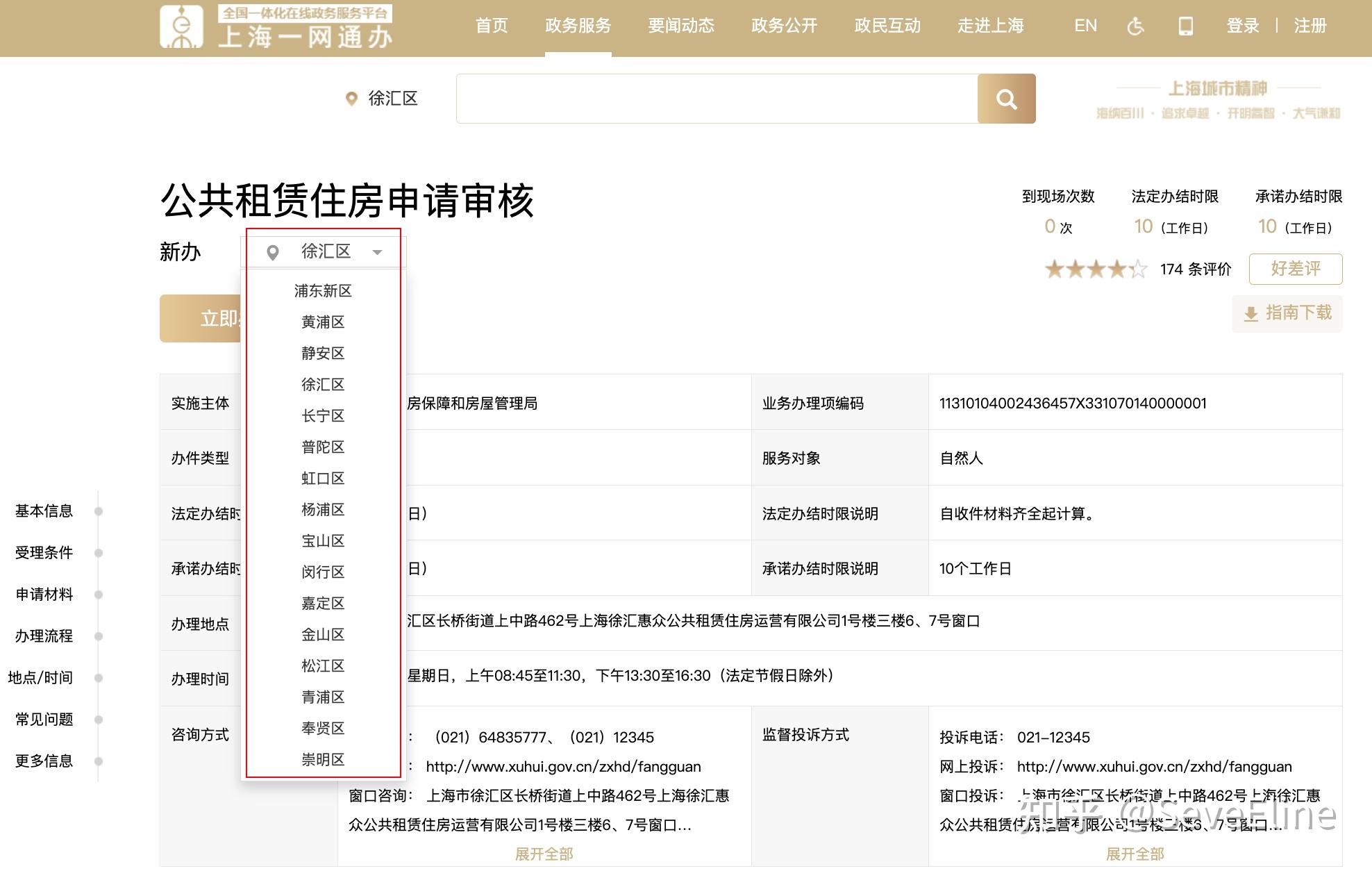Click the guide download arrow icon
Screen dimensions: 1372x871
pyautogui.click(x=1250, y=314)
